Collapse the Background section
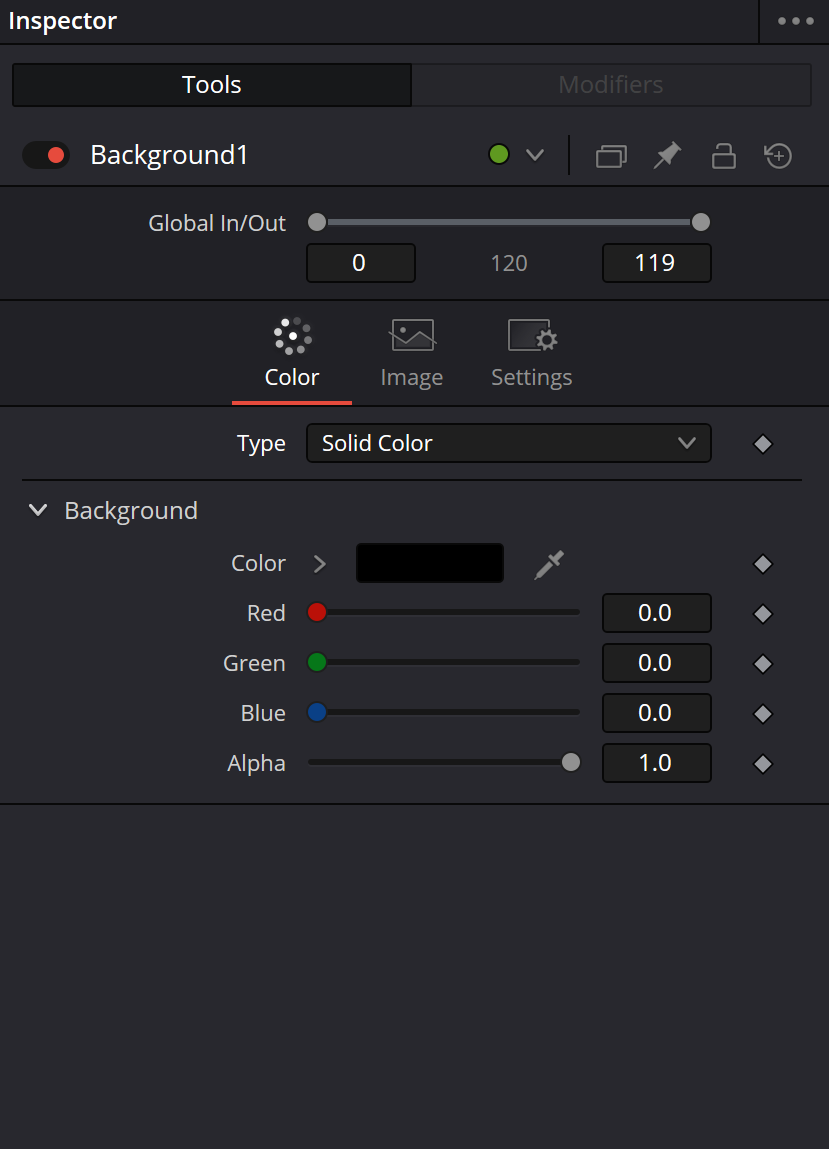Screen dimensions: 829x1149 [38, 511]
